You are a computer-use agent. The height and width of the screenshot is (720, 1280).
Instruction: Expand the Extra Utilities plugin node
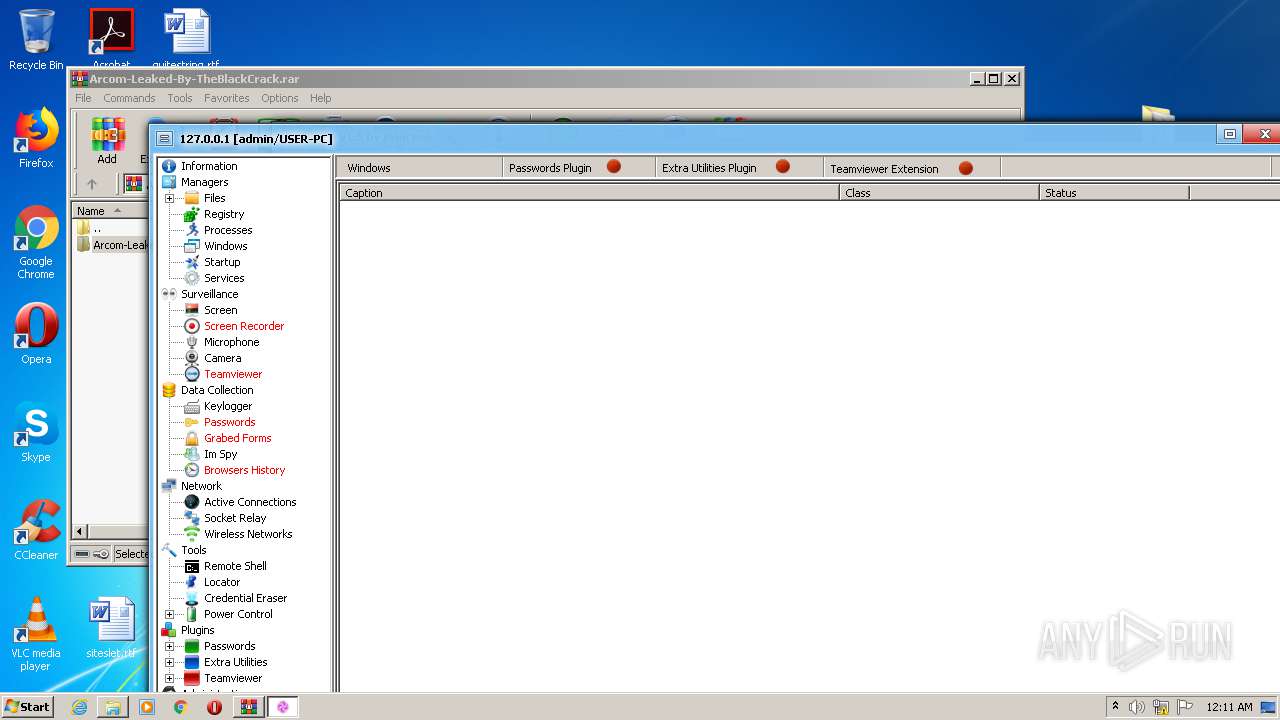[169, 662]
